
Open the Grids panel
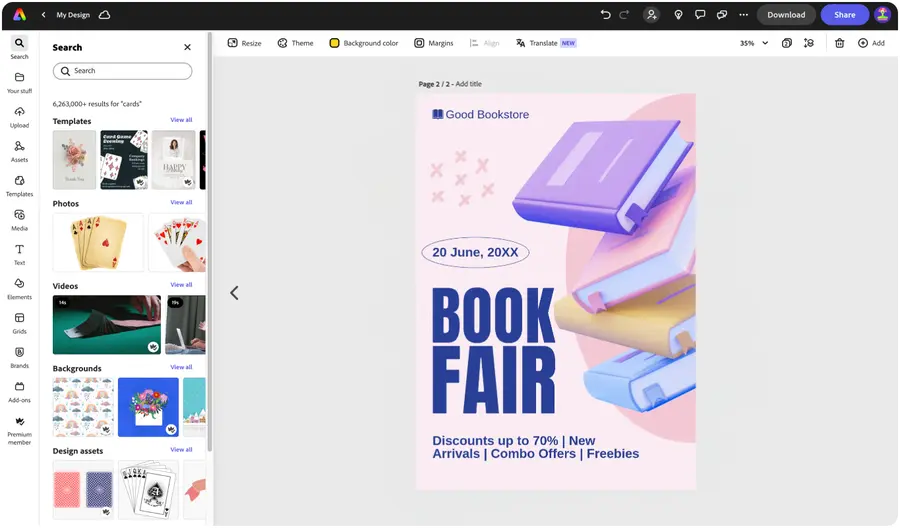point(20,323)
